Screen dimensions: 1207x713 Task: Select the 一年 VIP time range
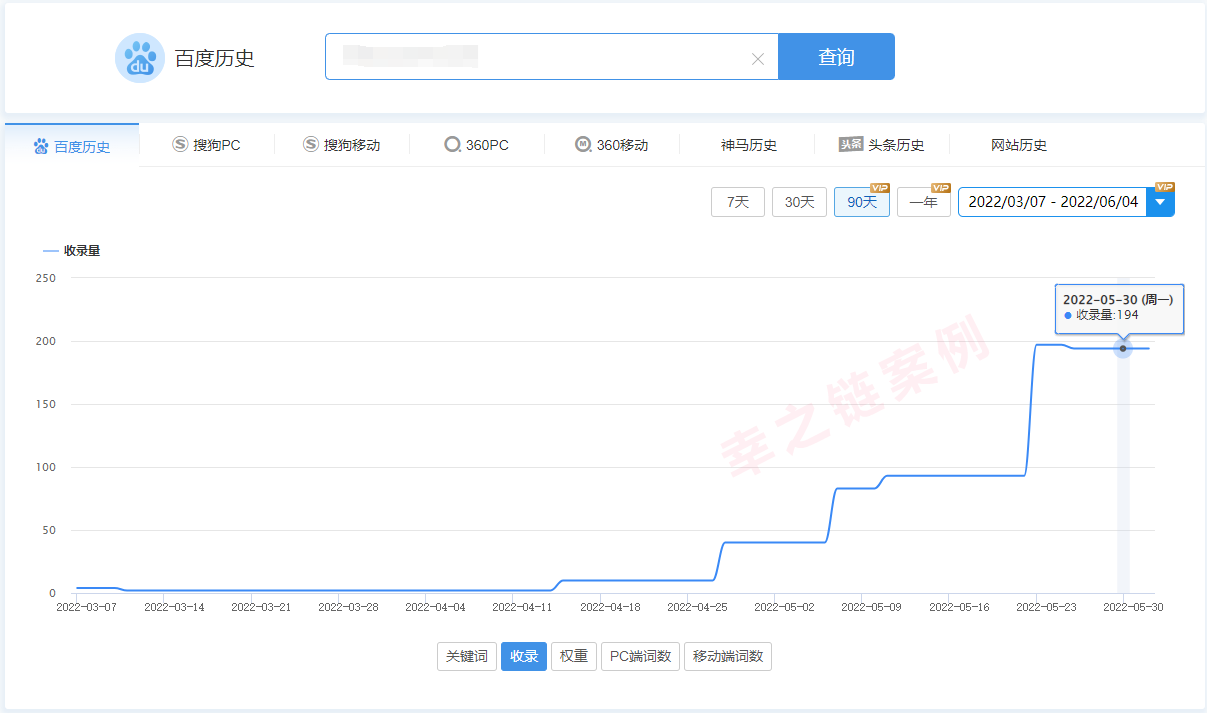[x=923, y=202]
